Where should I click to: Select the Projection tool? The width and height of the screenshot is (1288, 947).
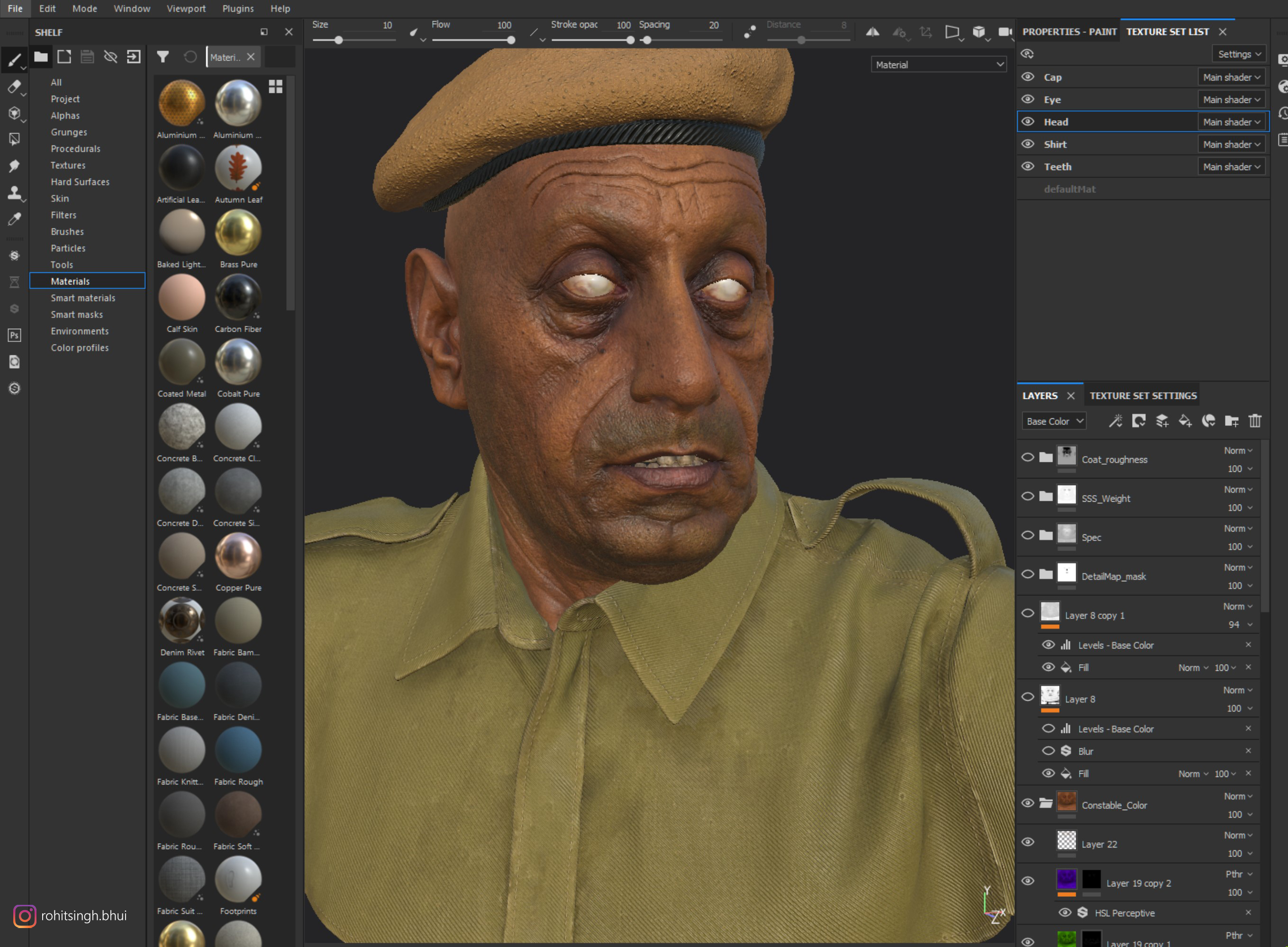[x=15, y=114]
